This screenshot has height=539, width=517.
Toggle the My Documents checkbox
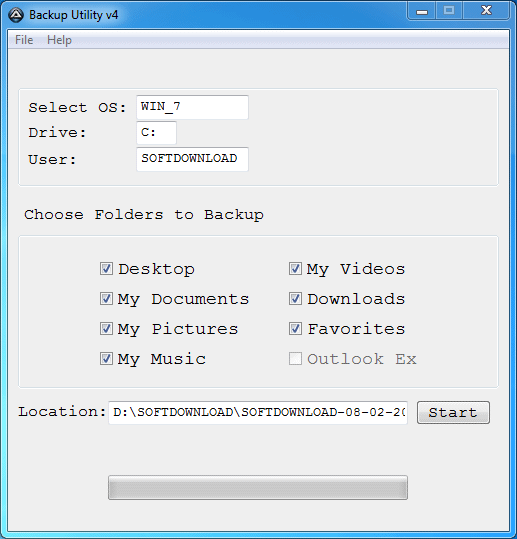click(x=106, y=298)
